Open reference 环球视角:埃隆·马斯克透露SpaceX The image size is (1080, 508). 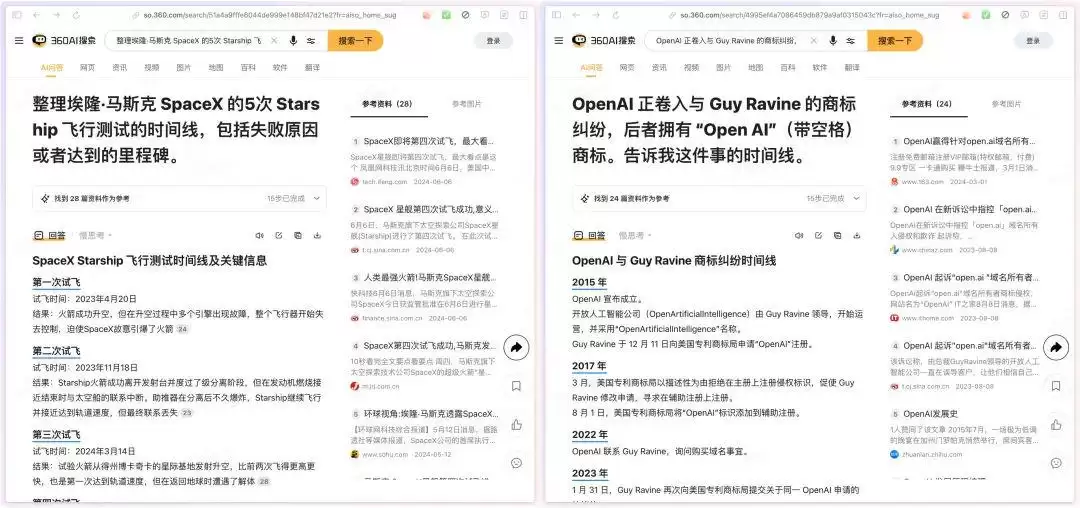click(x=430, y=414)
